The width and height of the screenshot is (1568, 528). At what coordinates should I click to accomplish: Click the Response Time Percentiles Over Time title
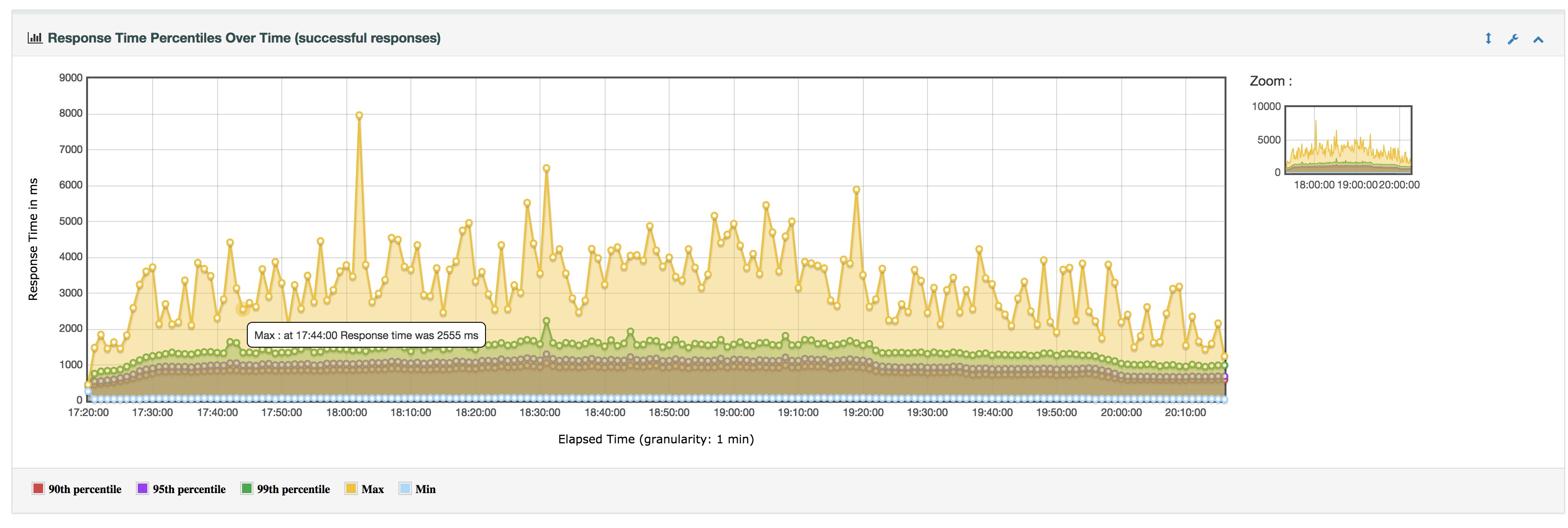pos(244,38)
